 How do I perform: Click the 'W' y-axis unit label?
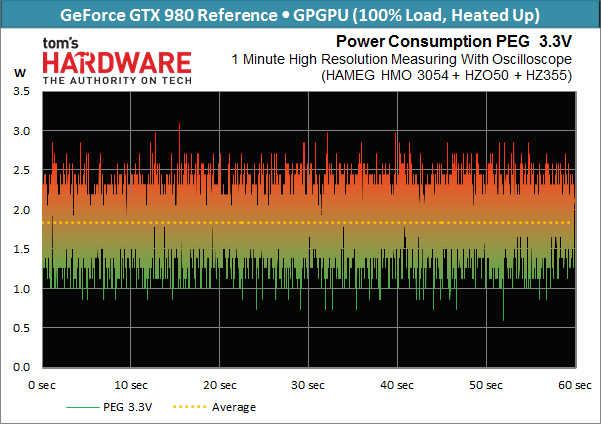pyautogui.click(x=20, y=72)
